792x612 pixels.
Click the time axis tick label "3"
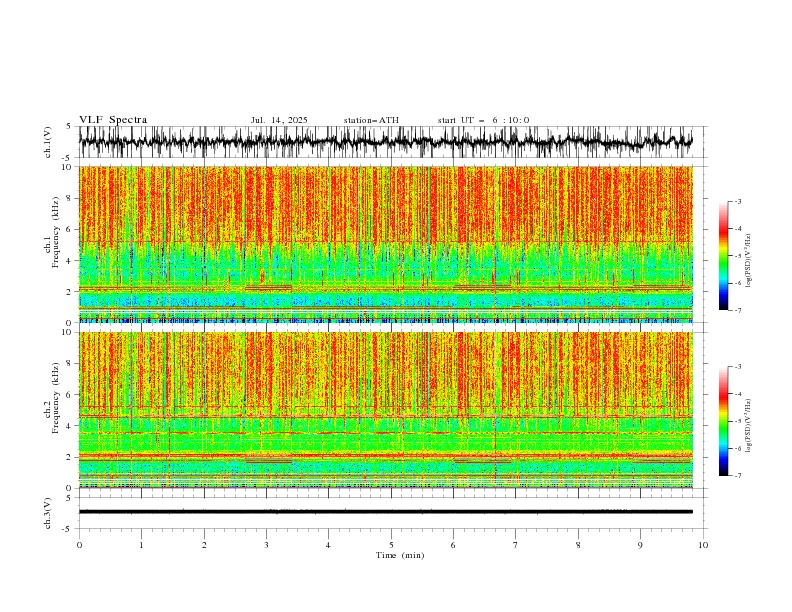[x=266, y=545]
